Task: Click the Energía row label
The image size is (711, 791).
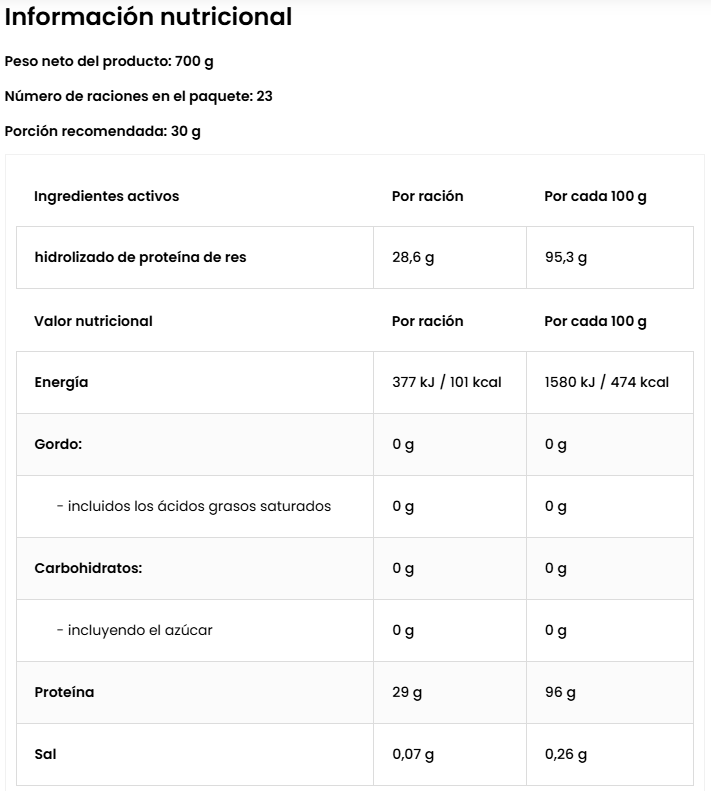Action: (61, 382)
